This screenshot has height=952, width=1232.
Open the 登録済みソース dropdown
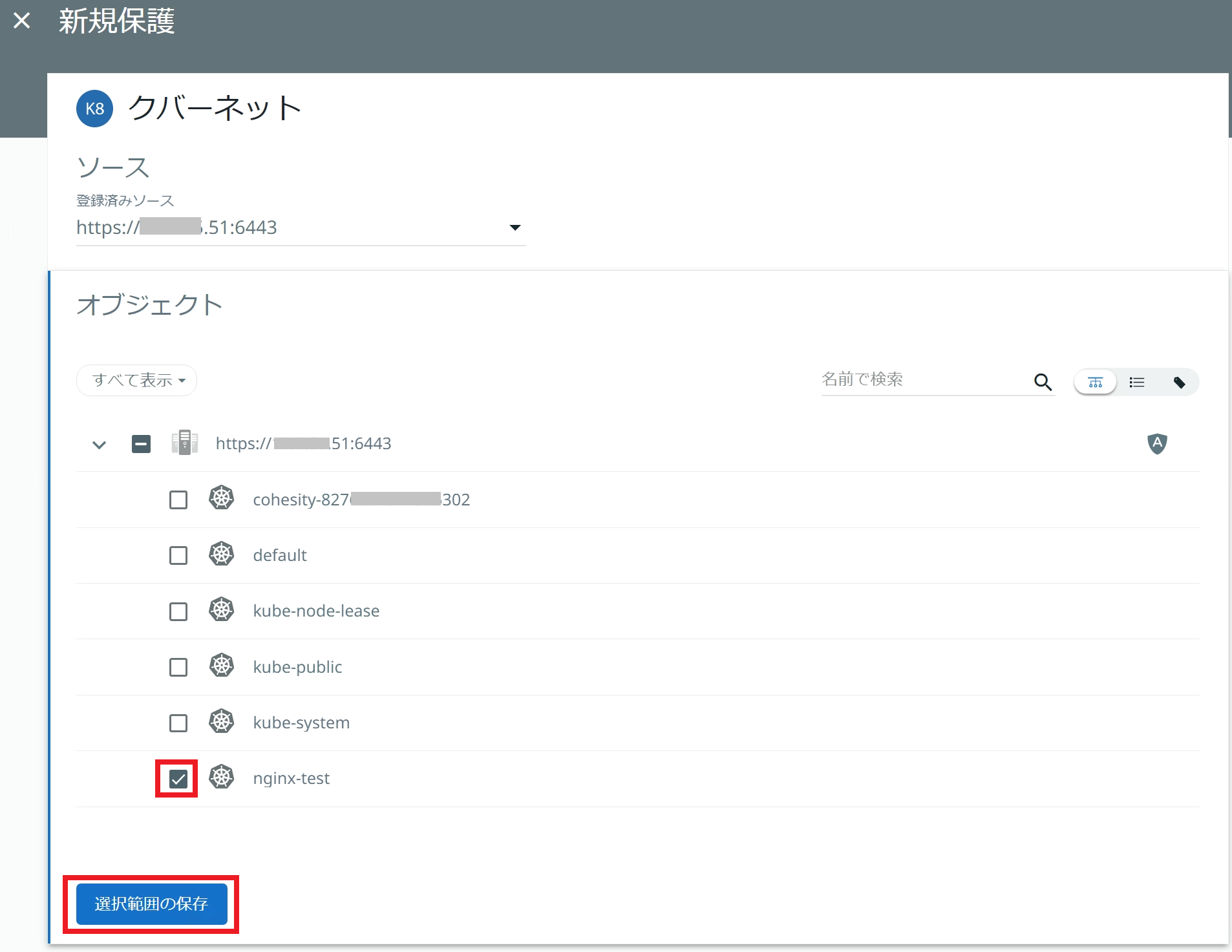tap(301, 227)
